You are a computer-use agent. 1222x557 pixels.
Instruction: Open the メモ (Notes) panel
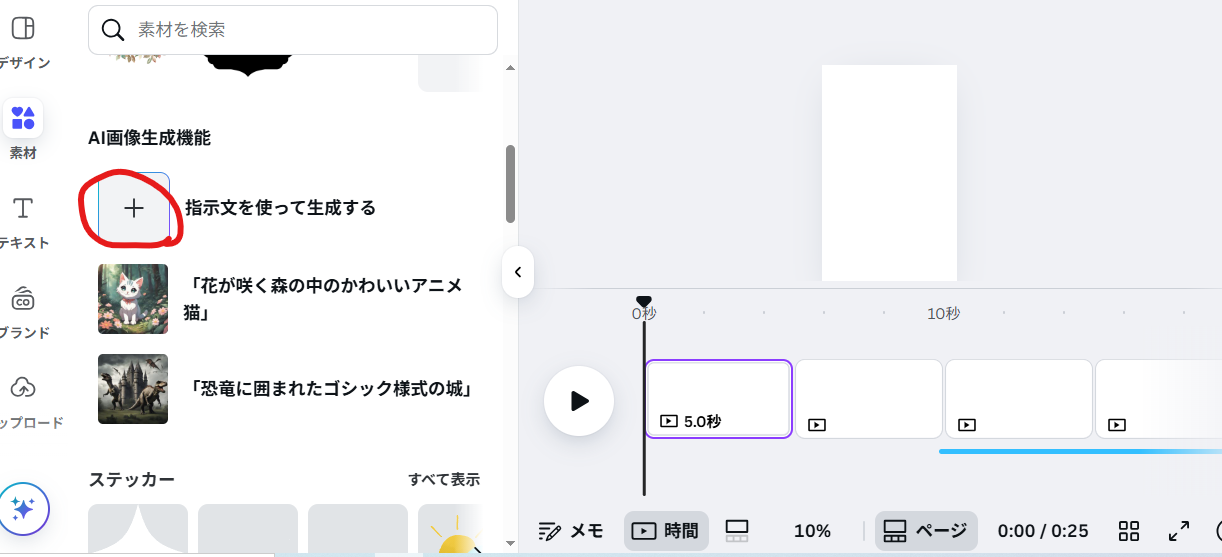571,531
